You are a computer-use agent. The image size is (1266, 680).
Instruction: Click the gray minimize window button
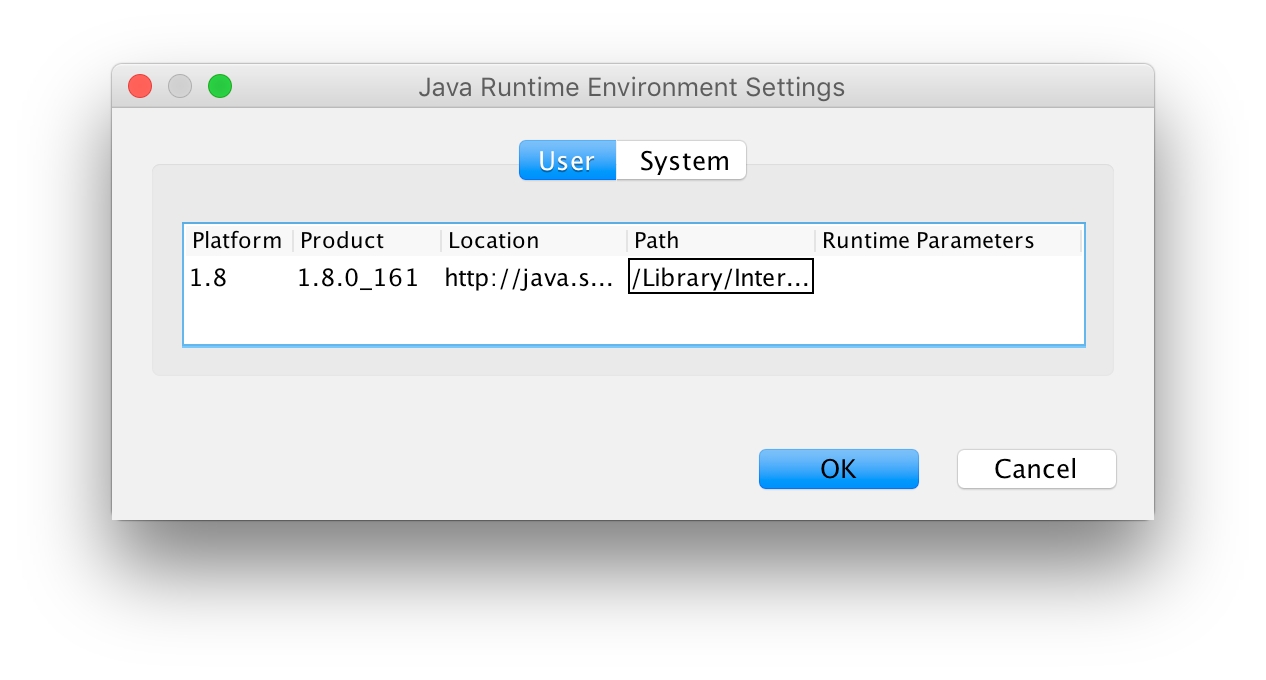(180, 86)
